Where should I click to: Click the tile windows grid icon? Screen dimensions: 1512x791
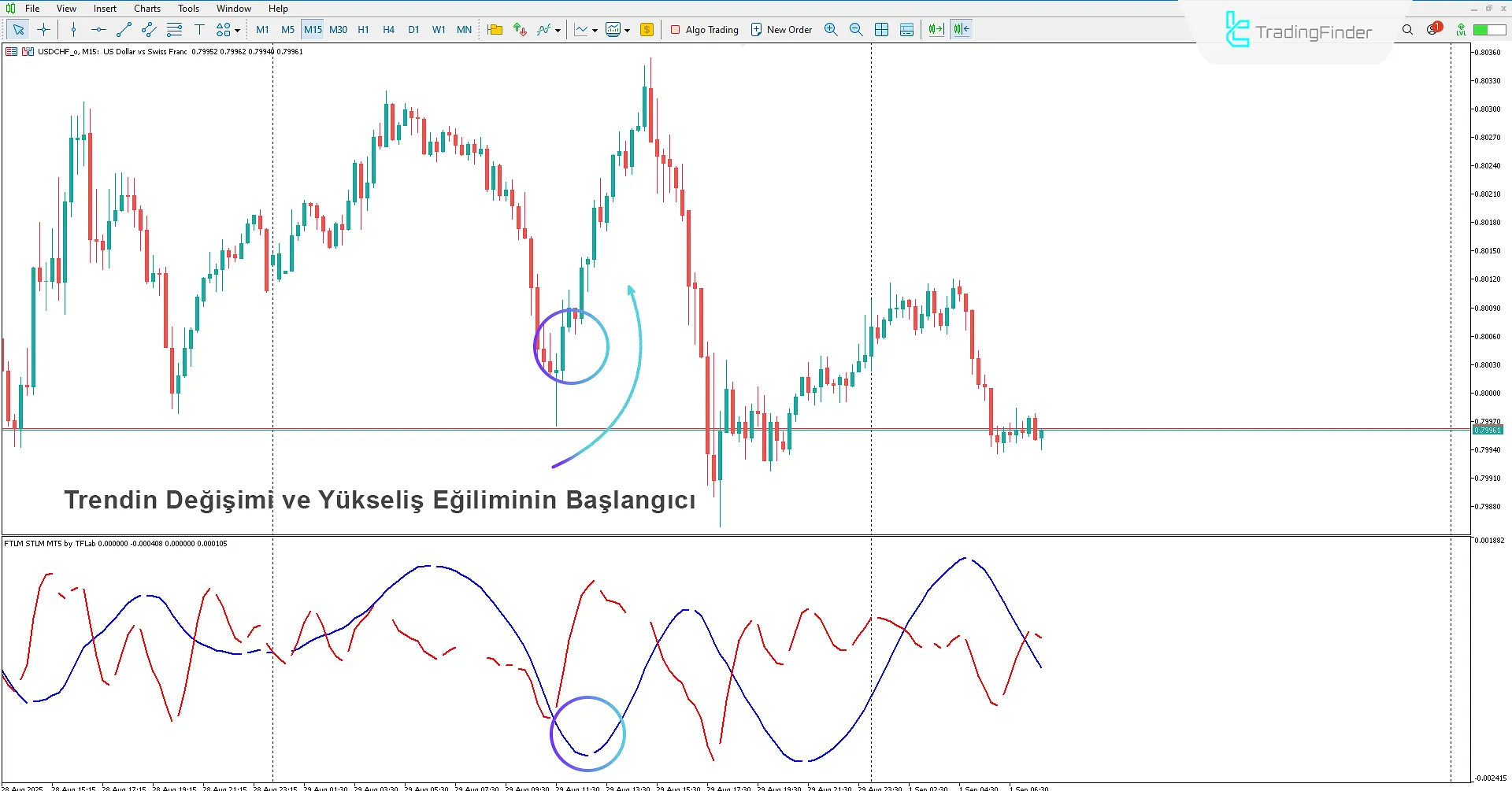pyautogui.click(x=881, y=30)
